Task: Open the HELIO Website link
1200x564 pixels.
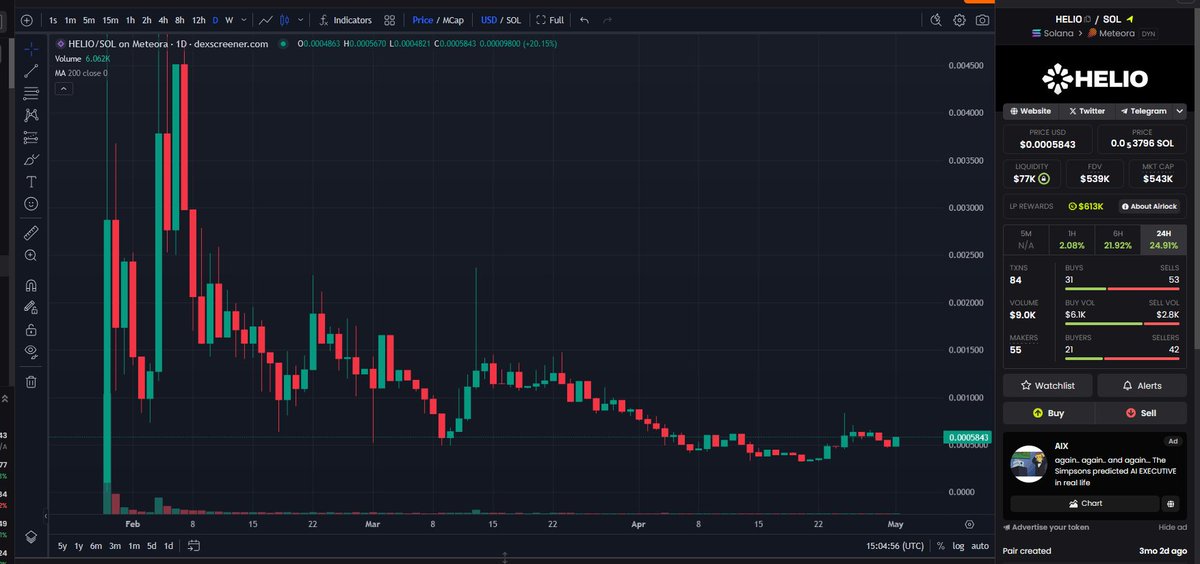Action: [1031, 111]
